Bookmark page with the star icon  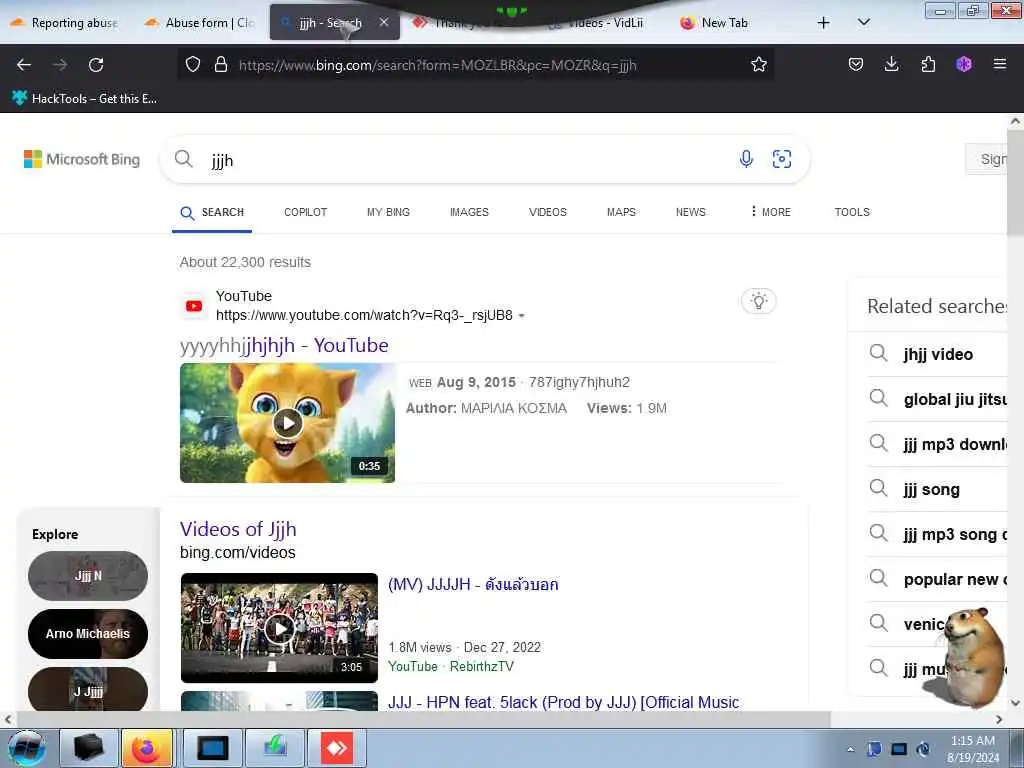pos(758,64)
